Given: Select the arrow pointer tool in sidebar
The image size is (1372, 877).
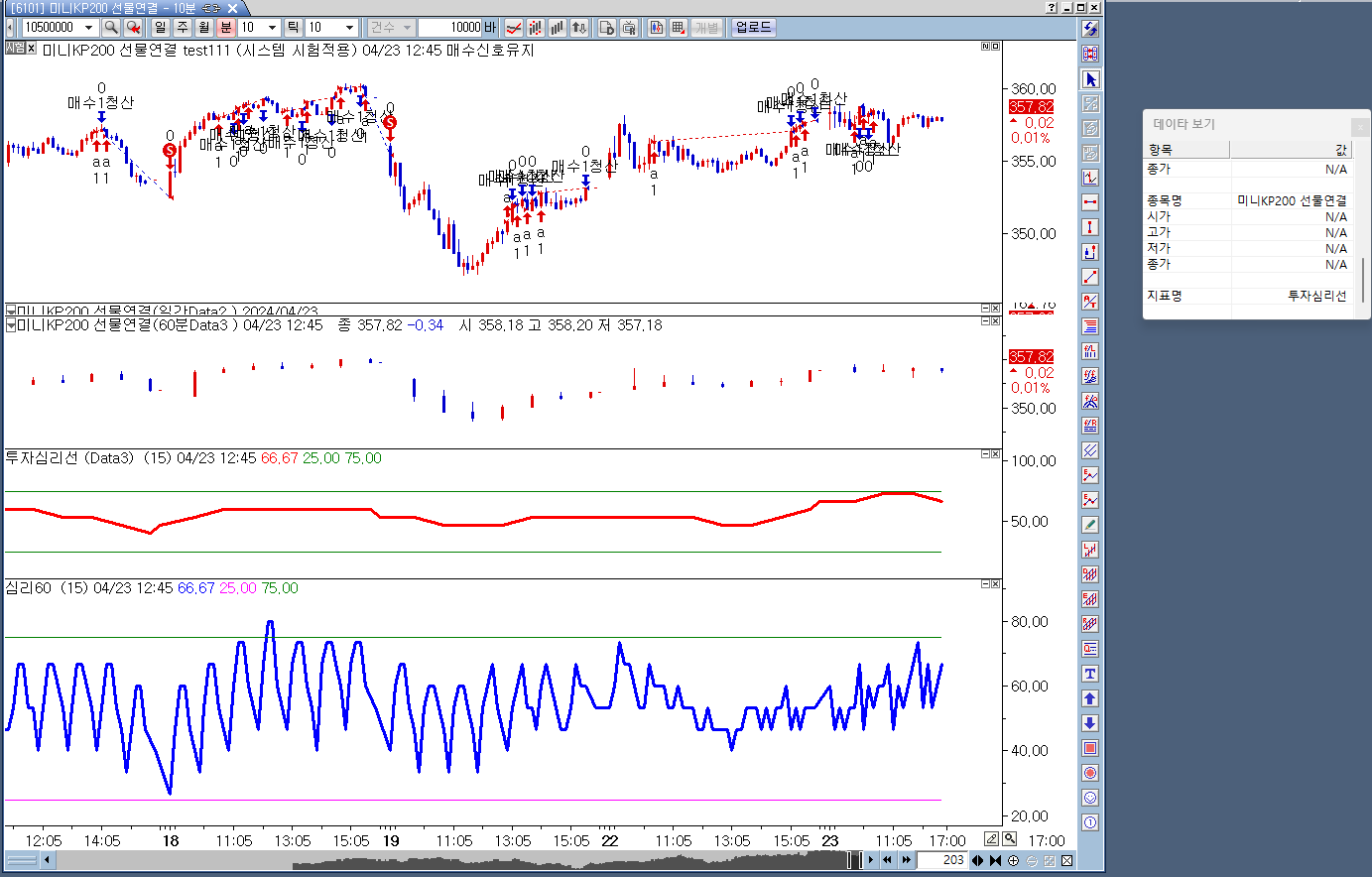Looking at the screenshot, I should (1090, 79).
